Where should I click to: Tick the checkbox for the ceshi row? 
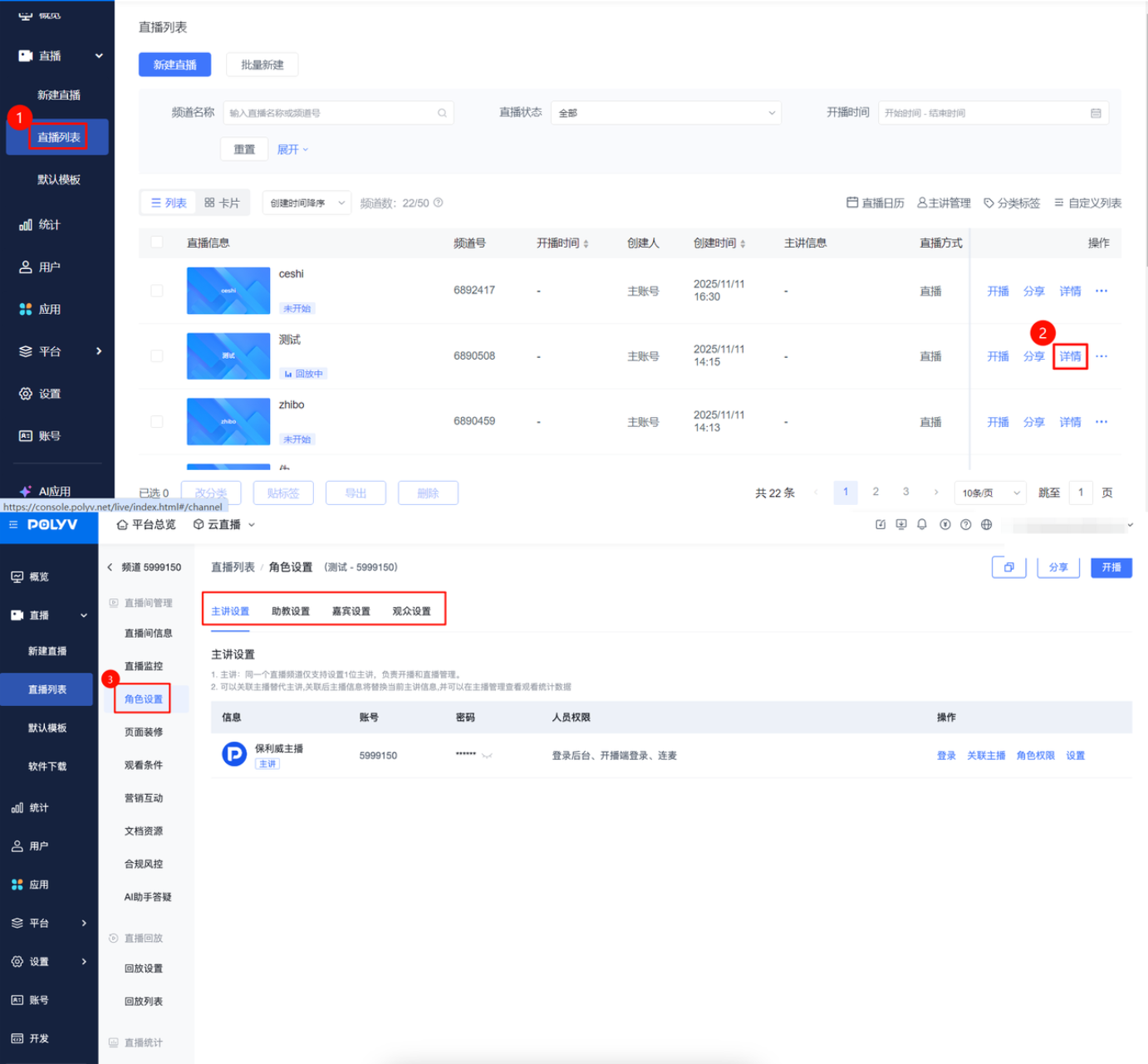click(x=157, y=291)
